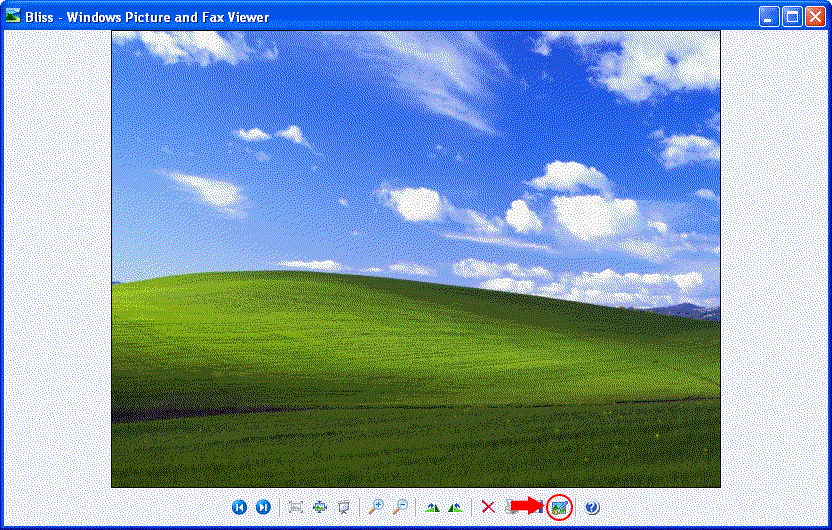This screenshot has width=832, height=530.
Task: Rotate the picture counterclockwise
Action: point(456,507)
